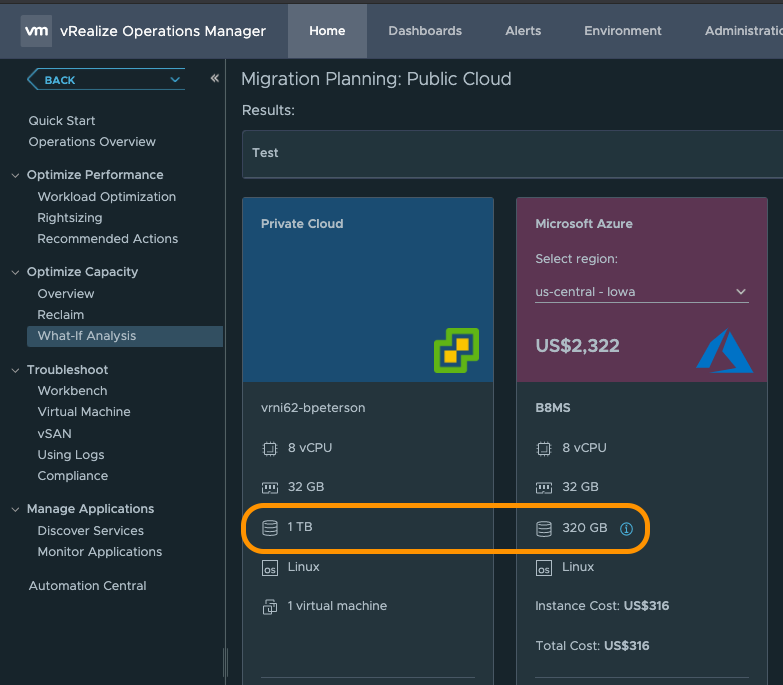Click disk icon beside 320 GB
The image size is (783, 685).
pos(544,529)
